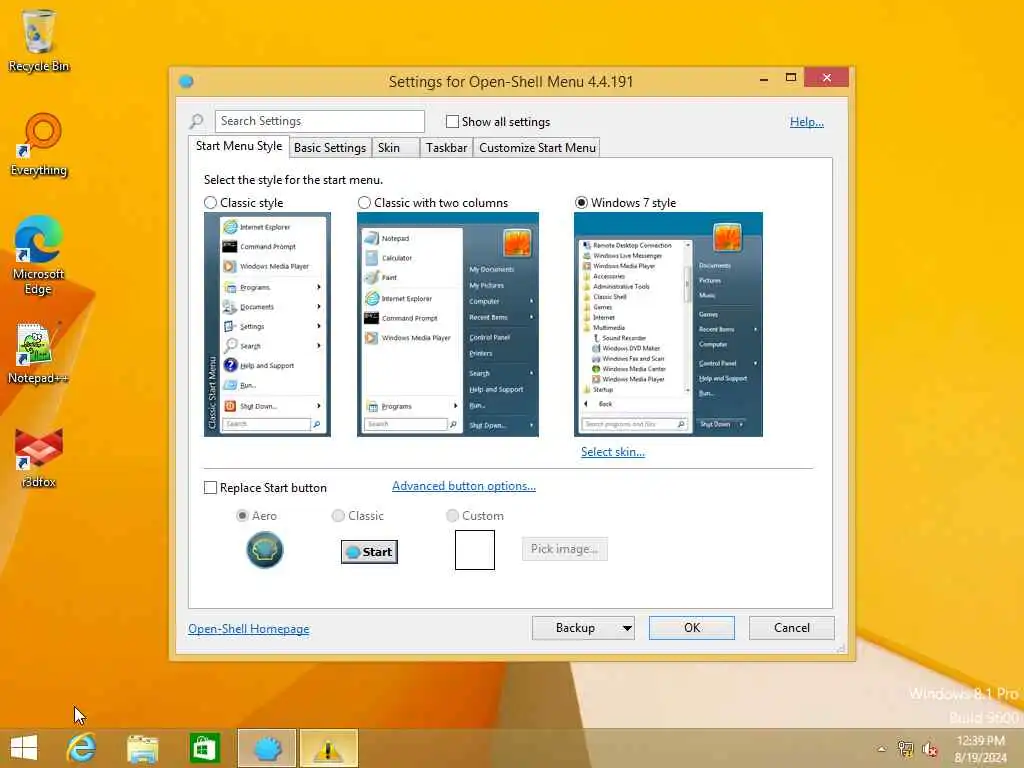Viewport: 1024px width, 768px height.
Task: Select the Classic button radio option
Action: click(338, 516)
